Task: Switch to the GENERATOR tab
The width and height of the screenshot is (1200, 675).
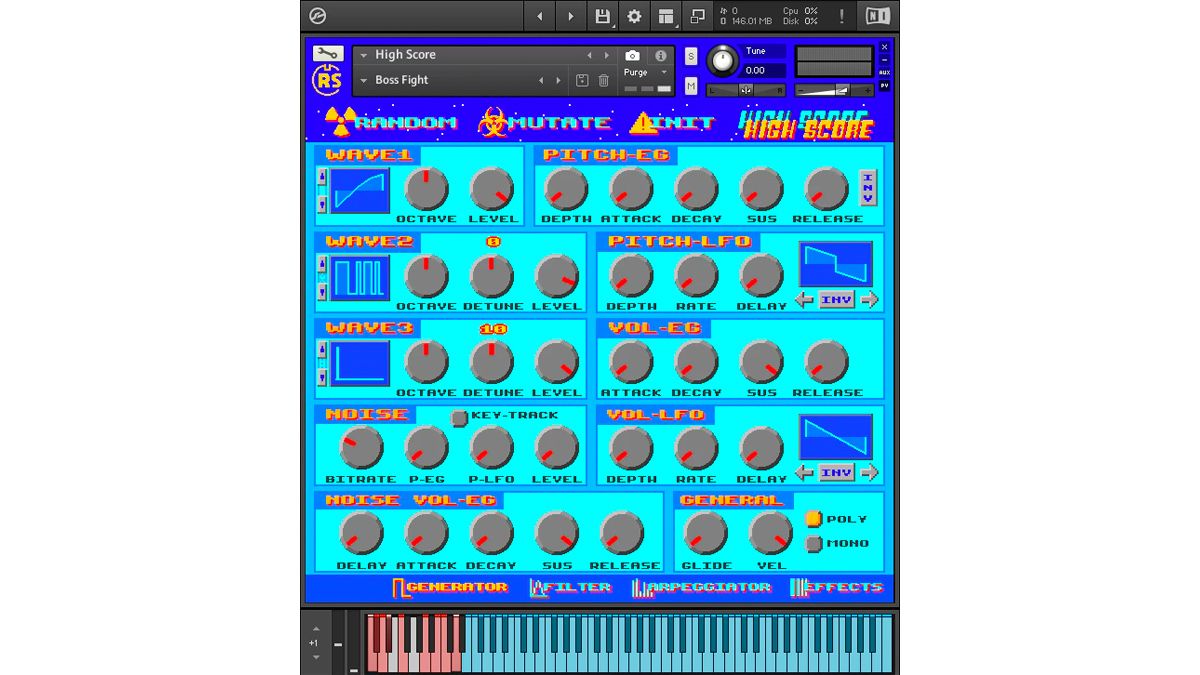Action: click(x=450, y=587)
